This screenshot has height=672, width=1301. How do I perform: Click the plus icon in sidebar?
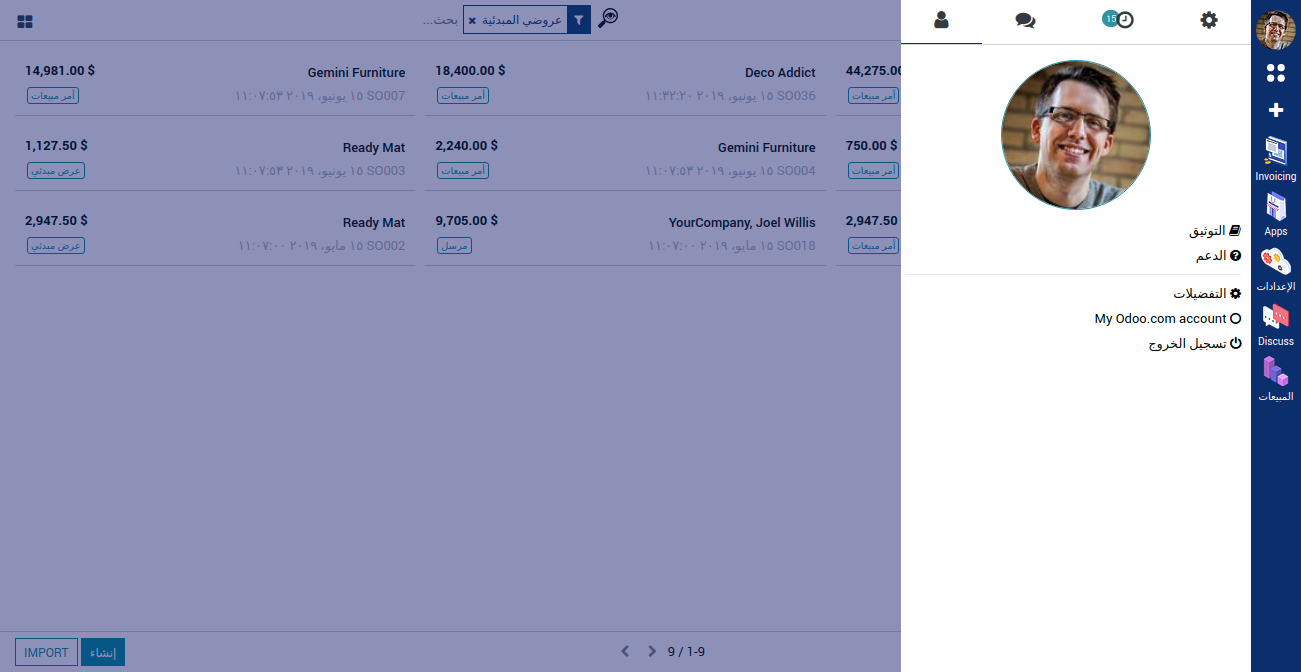point(1275,110)
